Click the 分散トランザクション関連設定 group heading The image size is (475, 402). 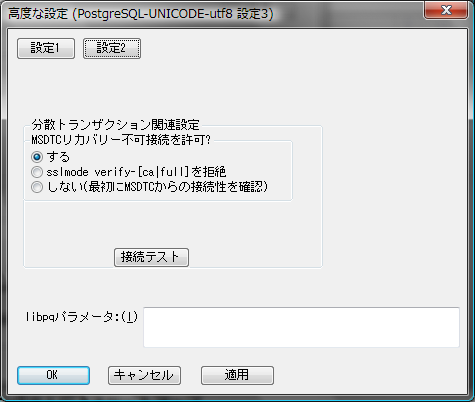[116, 125]
